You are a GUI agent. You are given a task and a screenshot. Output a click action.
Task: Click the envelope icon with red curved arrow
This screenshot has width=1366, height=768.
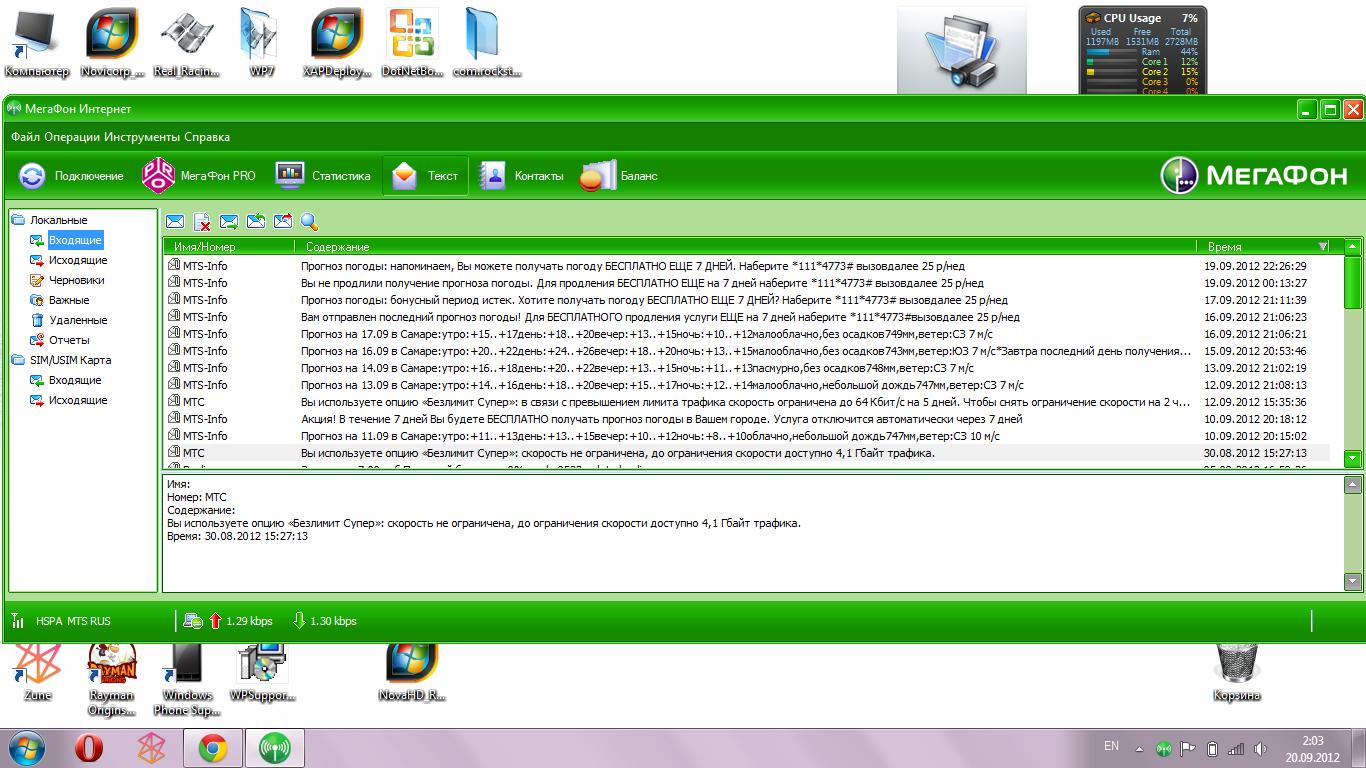click(283, 222)
